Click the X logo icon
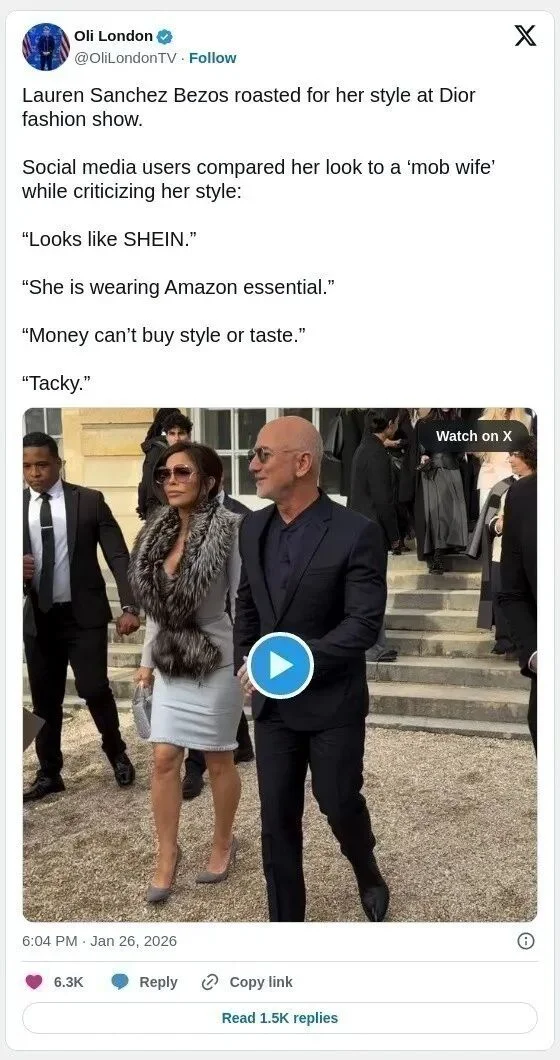This screenshot has height=1060, width=560. pos(526,35)
